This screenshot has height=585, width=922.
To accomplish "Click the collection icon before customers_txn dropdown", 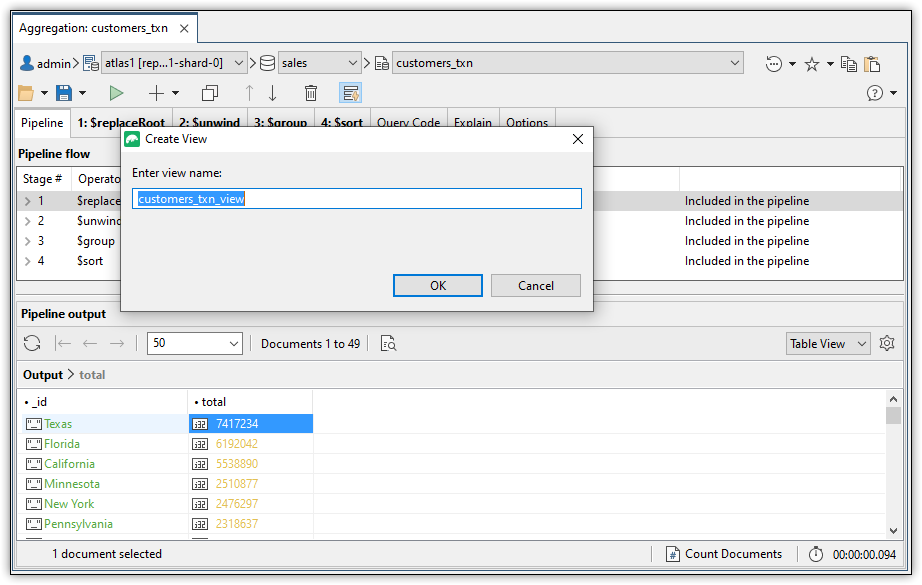I will pyautogui.click(x=382, y=63).
